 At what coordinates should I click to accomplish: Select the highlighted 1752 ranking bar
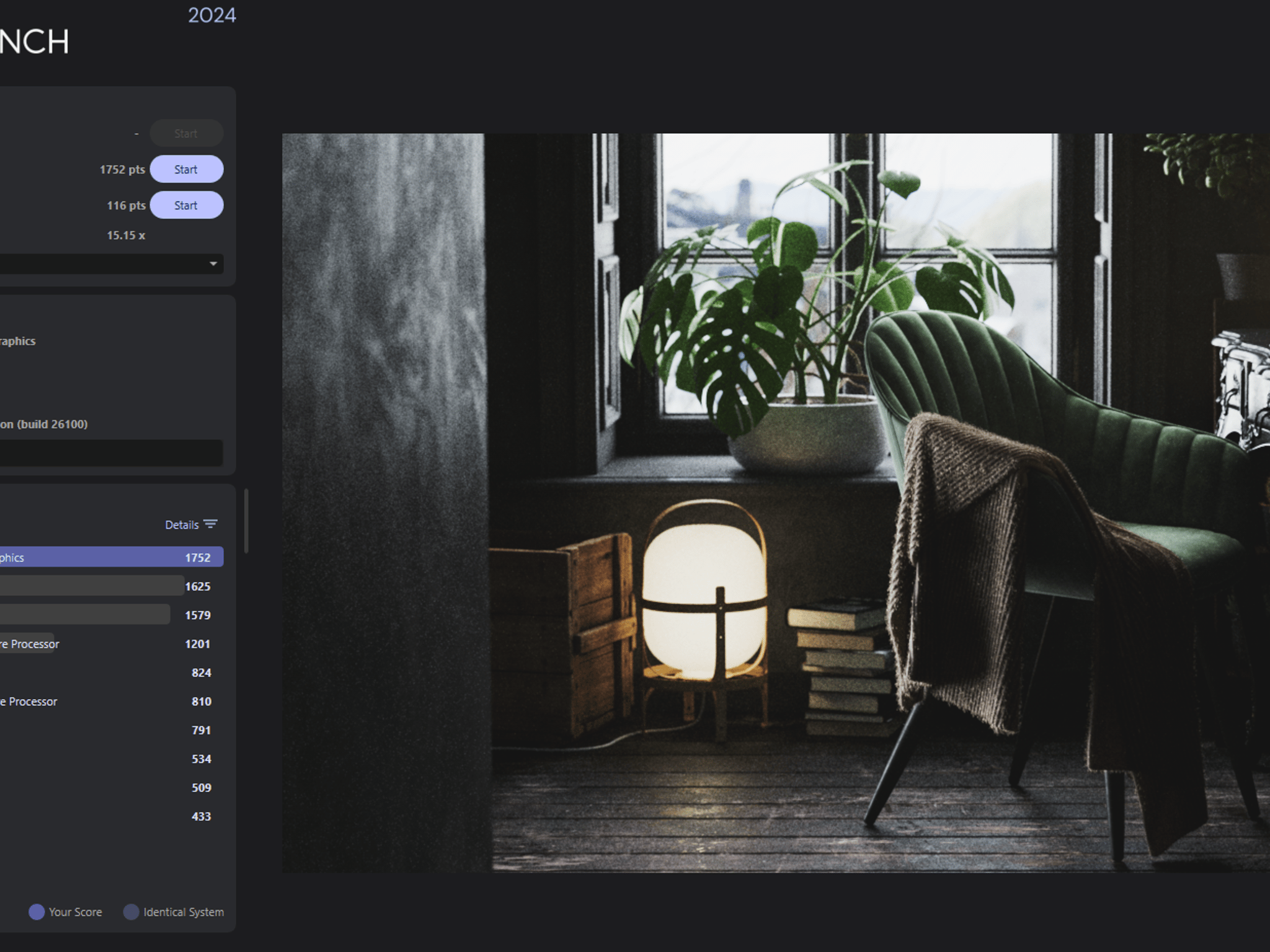(112, 557)
